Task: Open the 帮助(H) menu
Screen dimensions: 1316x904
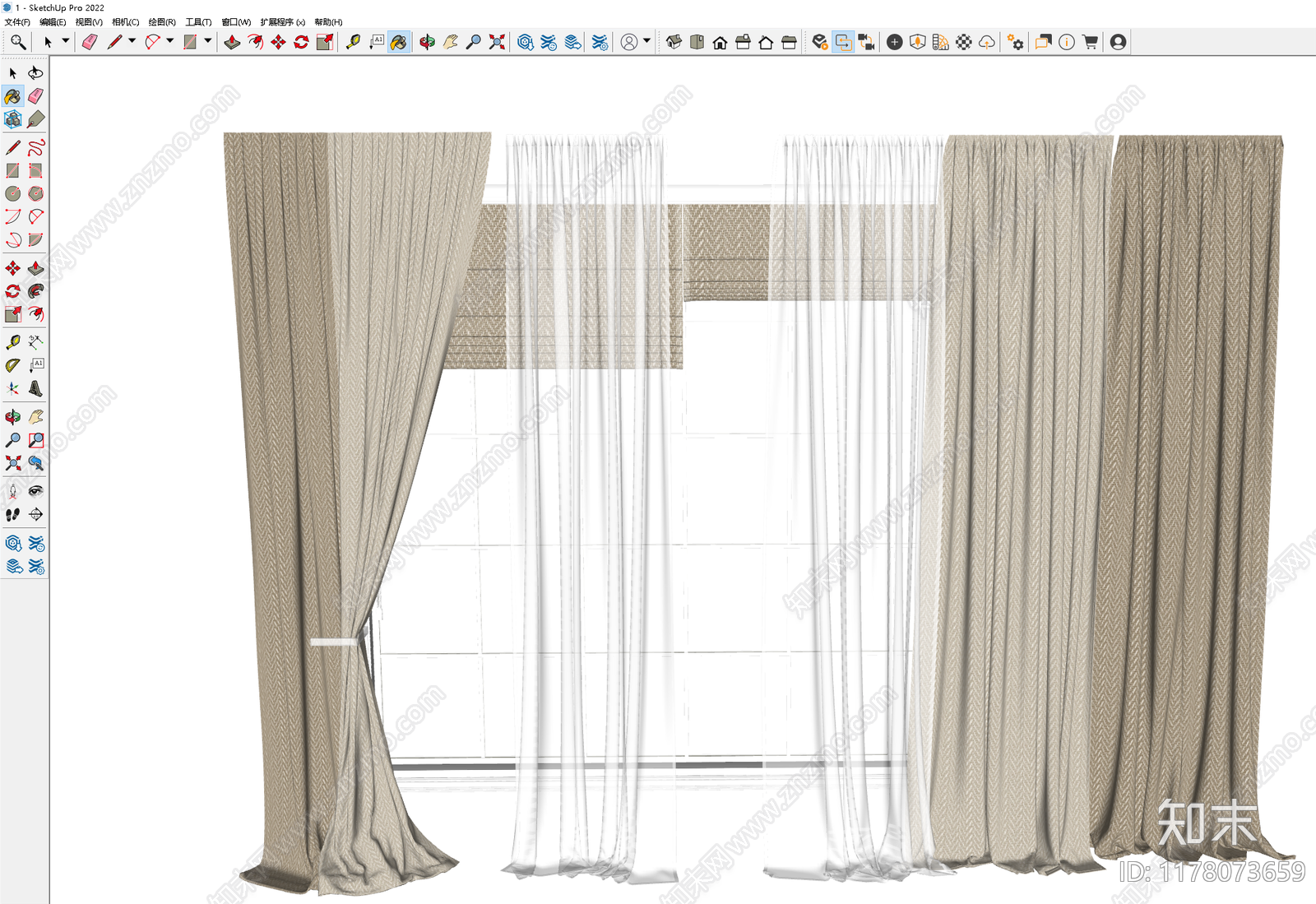Action: click(328, 22)
